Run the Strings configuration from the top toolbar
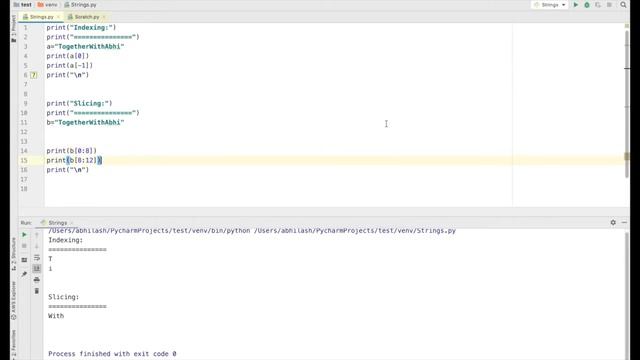 576,5
